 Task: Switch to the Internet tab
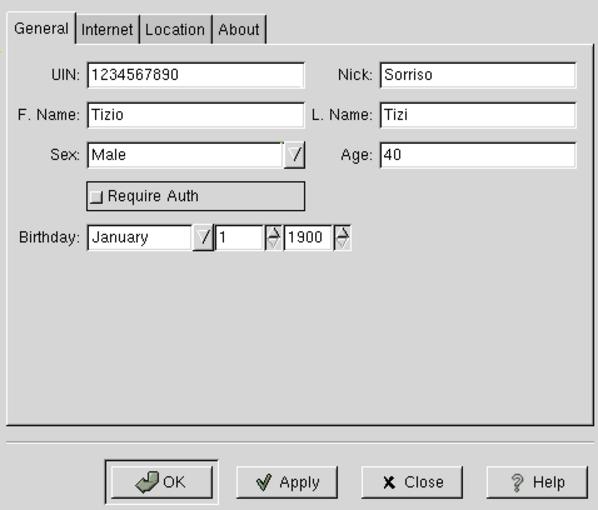click(x=107, y=29)
